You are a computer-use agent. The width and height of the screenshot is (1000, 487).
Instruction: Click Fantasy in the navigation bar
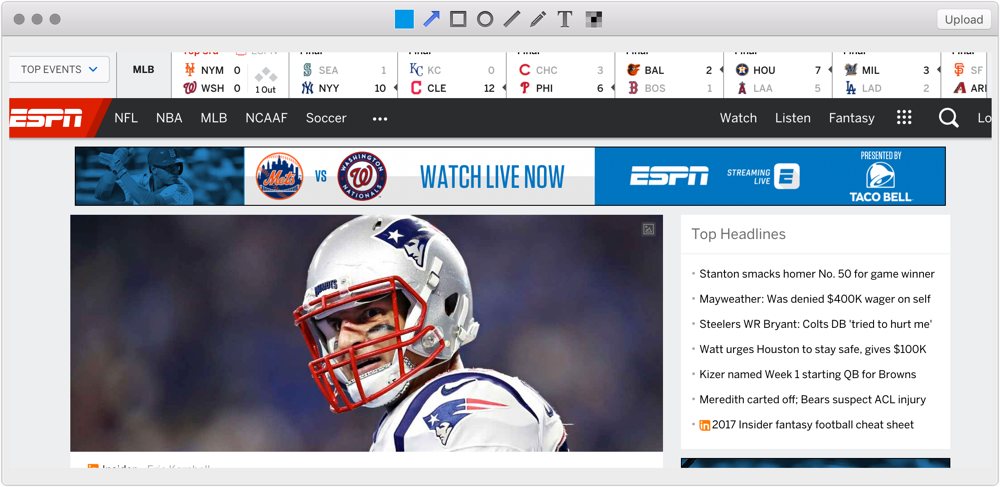[x=851, y=118]
